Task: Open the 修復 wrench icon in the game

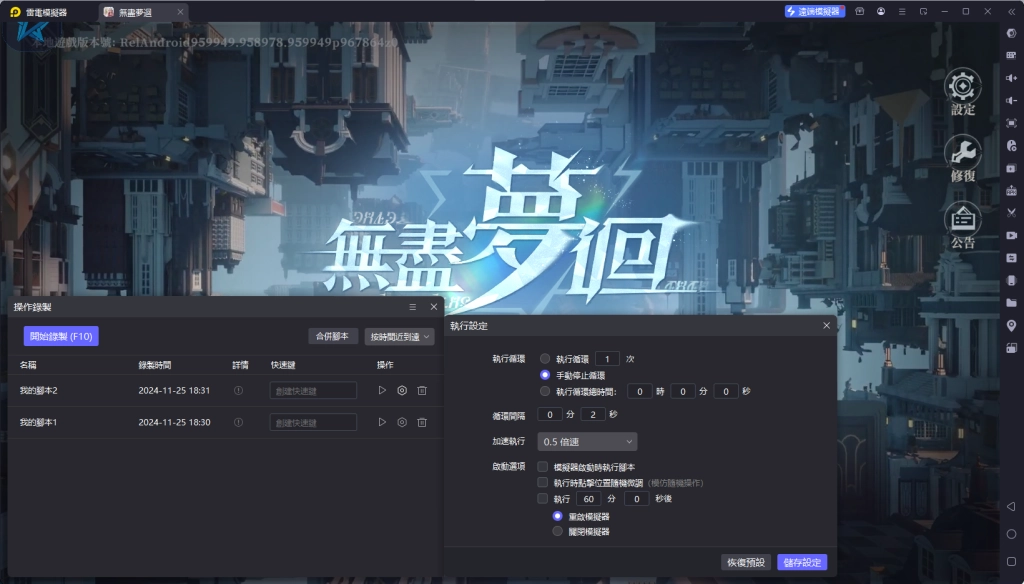Action: point(963,159)
